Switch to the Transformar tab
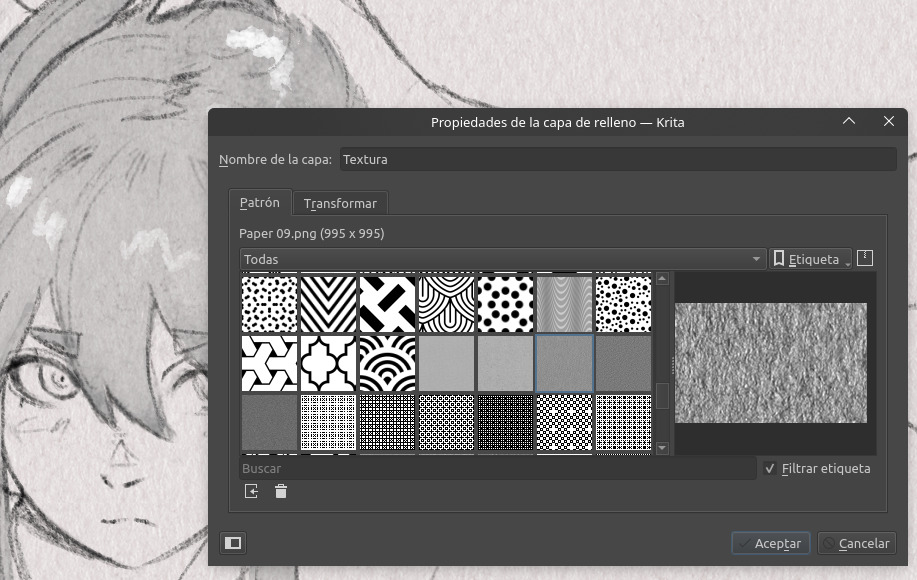The width and height of the screenshot is (917, 580). [340, 203]
